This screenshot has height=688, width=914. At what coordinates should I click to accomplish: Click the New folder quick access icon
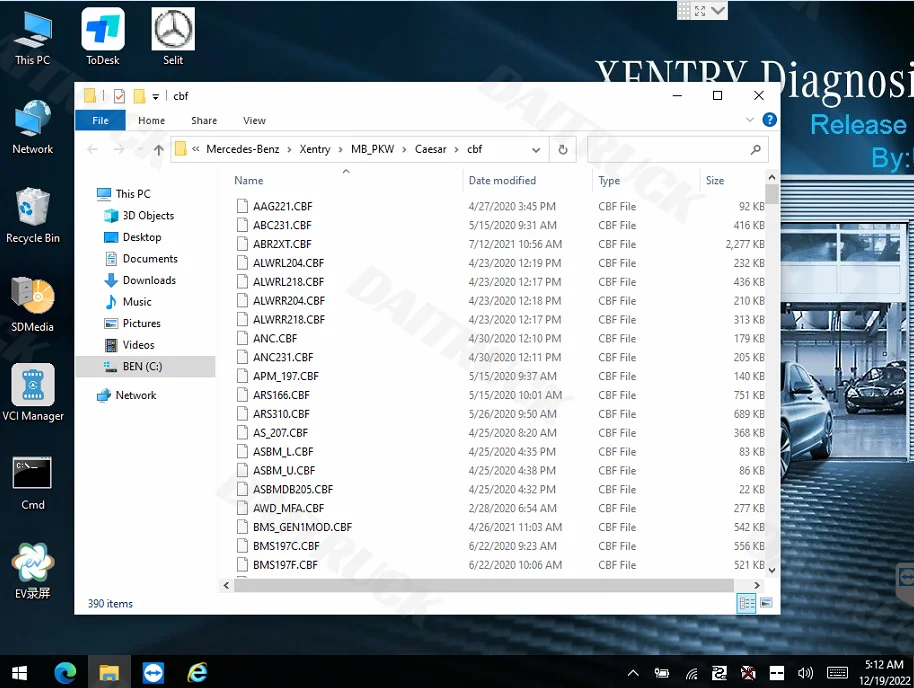point(139,96)
